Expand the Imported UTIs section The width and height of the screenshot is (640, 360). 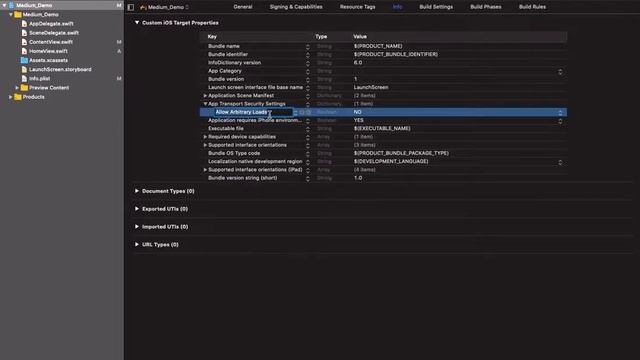coord(137,227)
